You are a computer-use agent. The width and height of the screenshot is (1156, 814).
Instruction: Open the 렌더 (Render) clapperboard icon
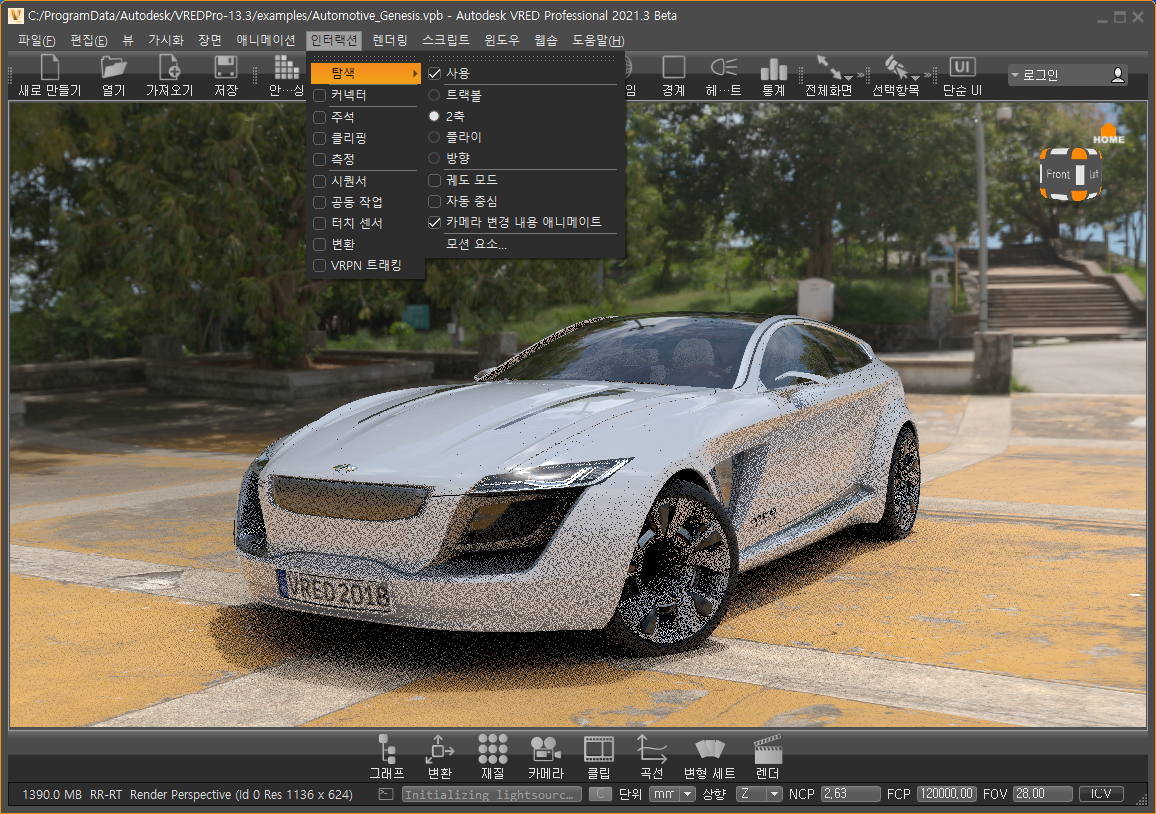point(767,749)
